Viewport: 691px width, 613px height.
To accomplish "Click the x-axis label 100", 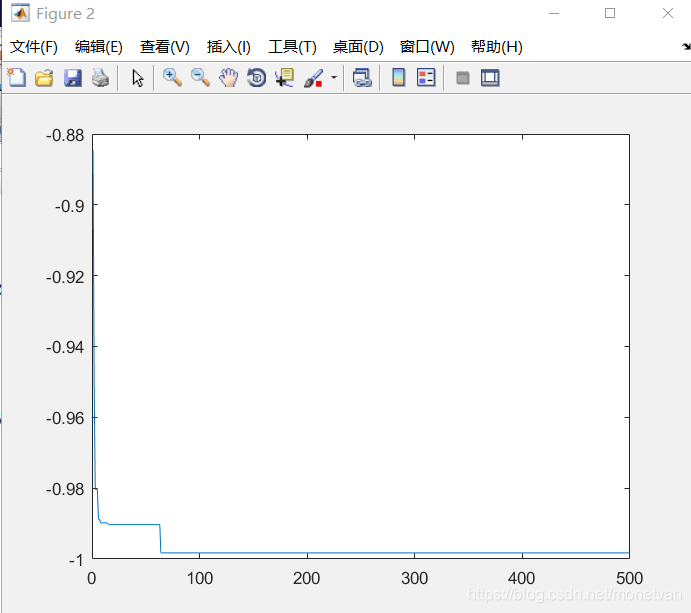I will pos(200,578).
